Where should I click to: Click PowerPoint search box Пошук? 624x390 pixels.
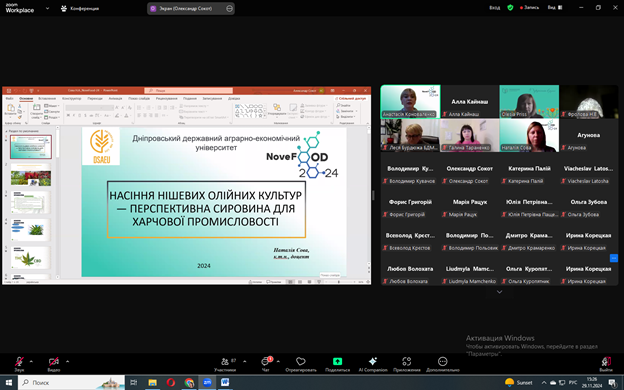tap(189, 91)
